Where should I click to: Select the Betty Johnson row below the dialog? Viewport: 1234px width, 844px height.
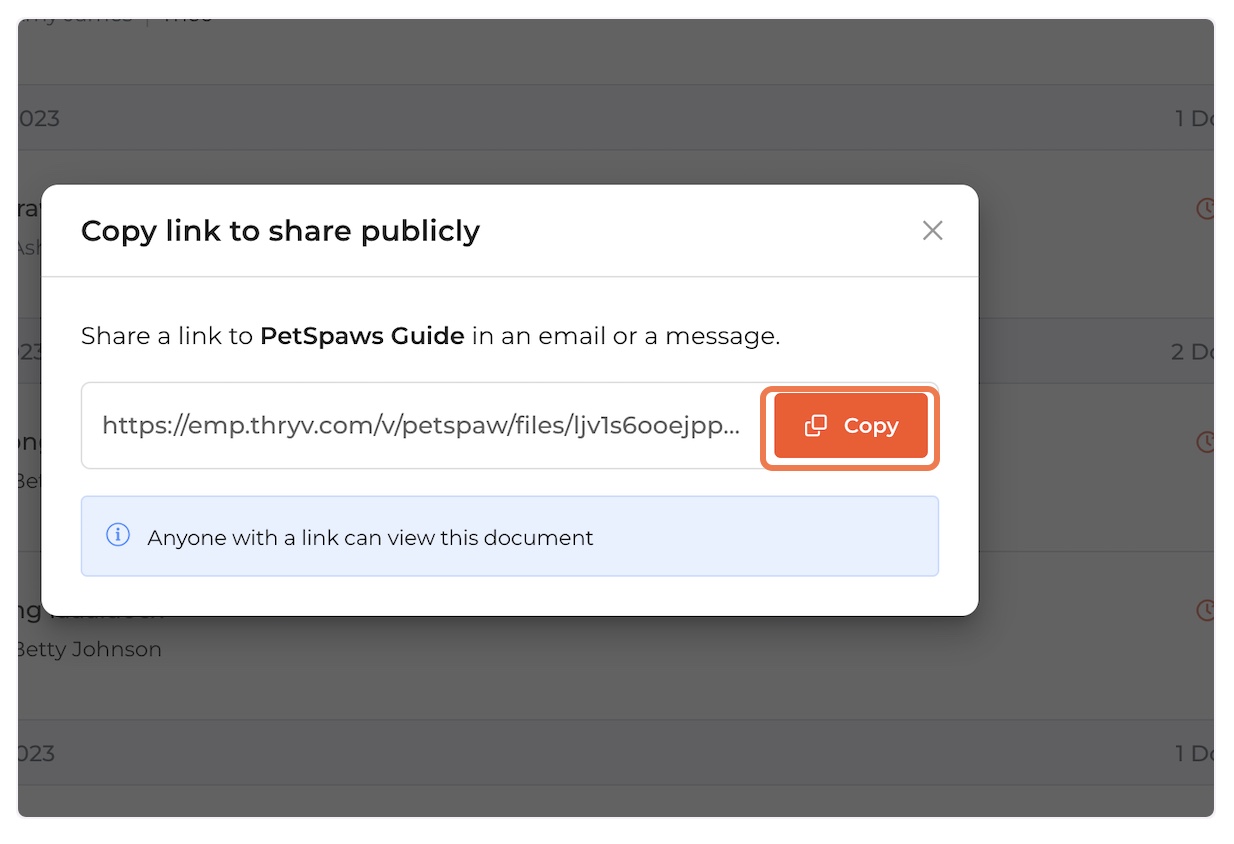click(x=616, y=635)
